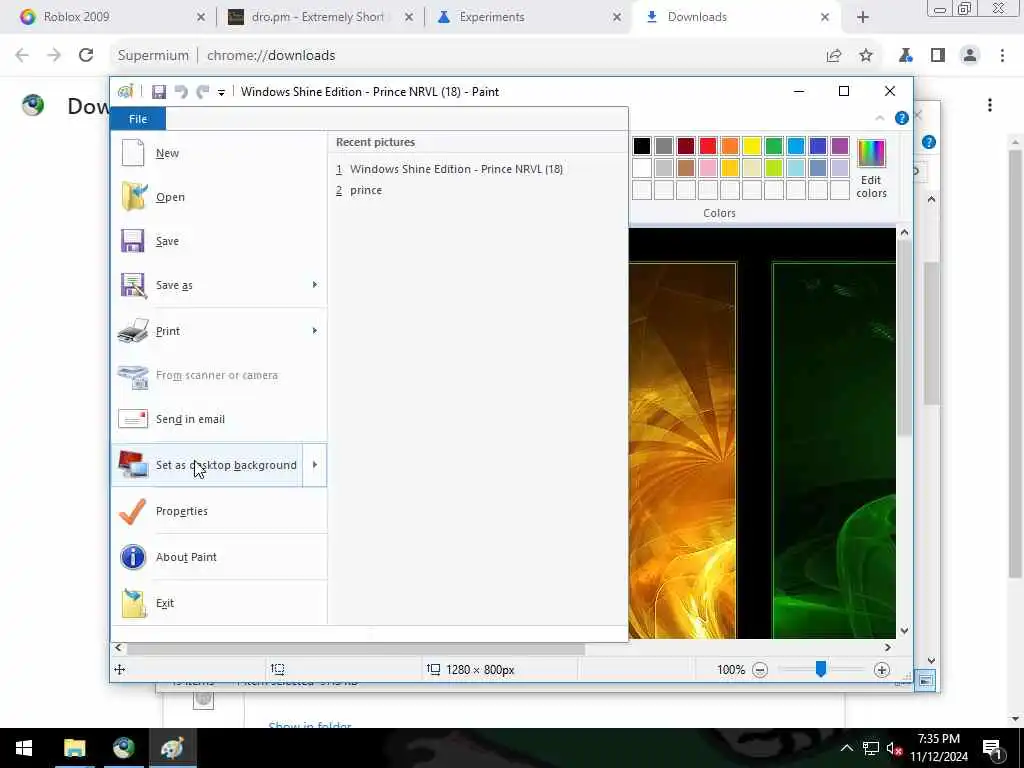Close the Roblox 2009 tab
The image size is (1024, 768).
tap(200, 17)
